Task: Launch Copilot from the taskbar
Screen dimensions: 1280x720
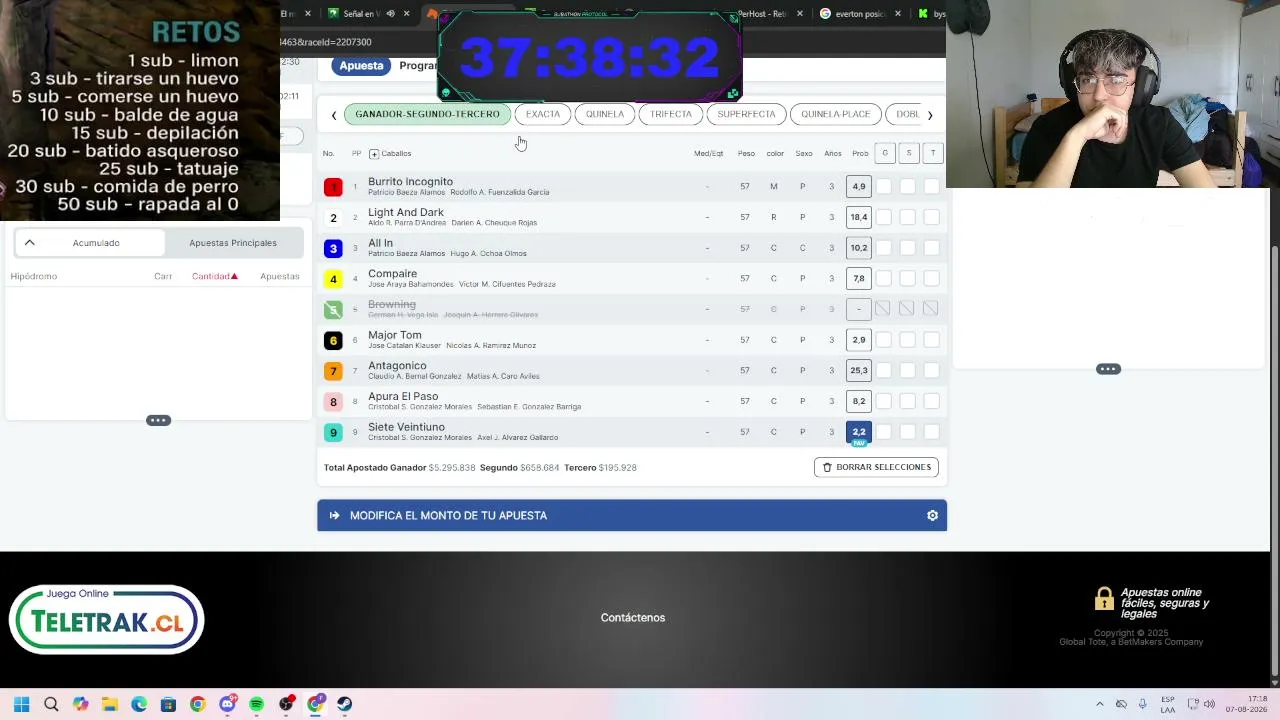Action: [80, 704]
